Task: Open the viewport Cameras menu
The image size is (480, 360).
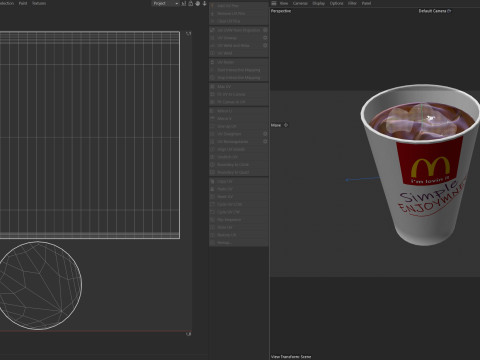Action: 300,3
